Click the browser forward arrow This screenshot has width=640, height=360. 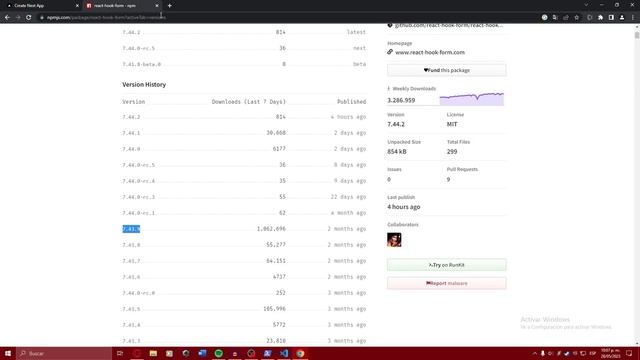pos(18,18)
